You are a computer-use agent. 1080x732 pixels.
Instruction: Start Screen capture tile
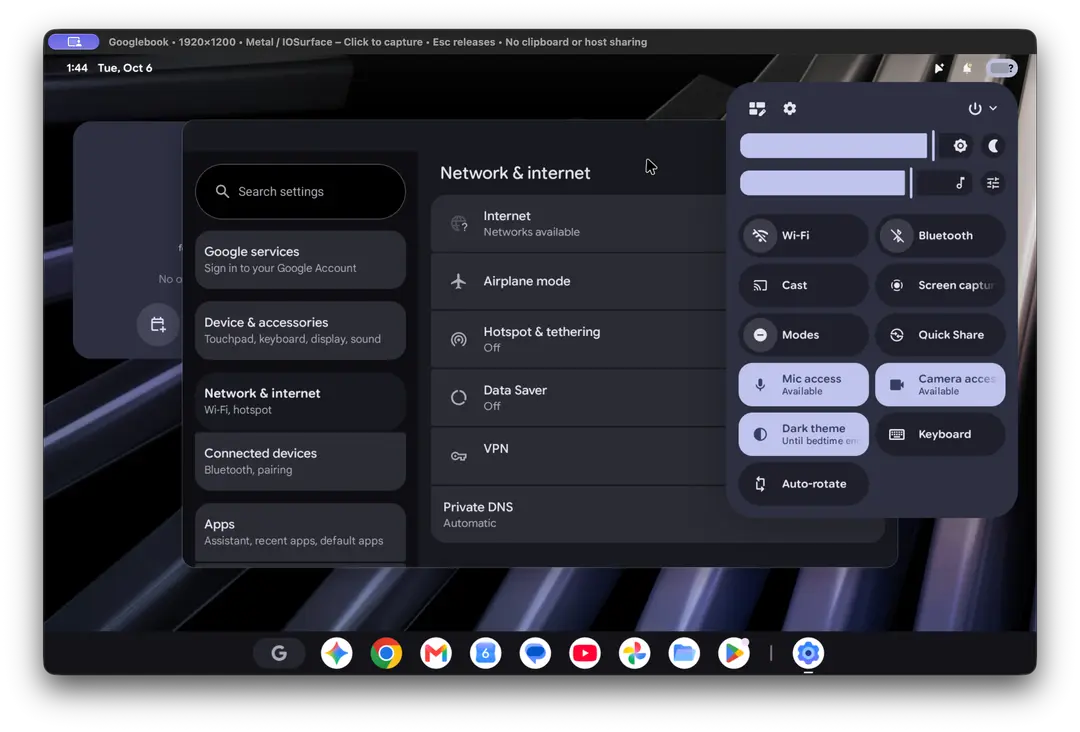(940, 285)
